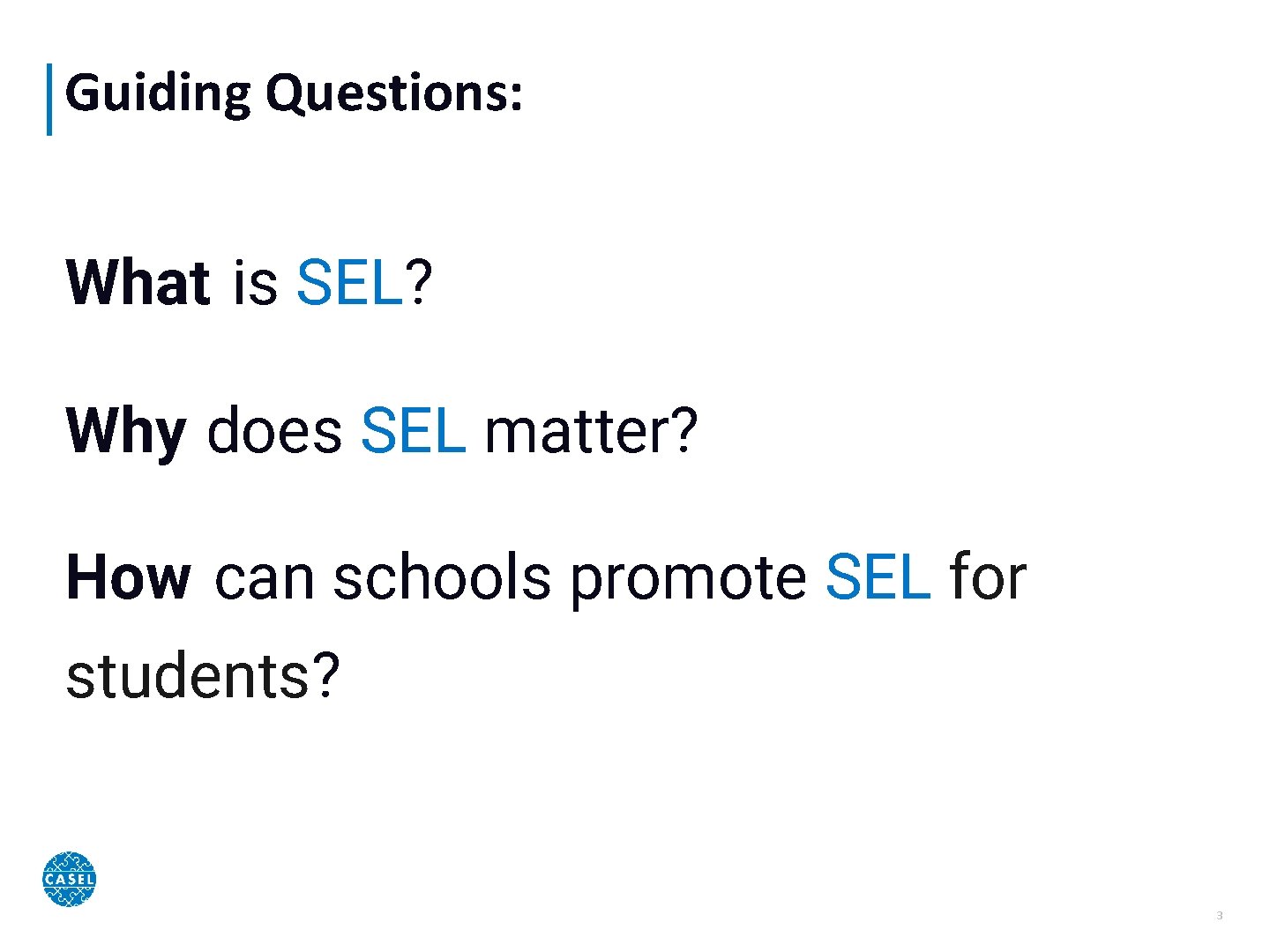Click the word "is" in first question
Viewport: 1270px width, 952px height.
coord(255,283)
